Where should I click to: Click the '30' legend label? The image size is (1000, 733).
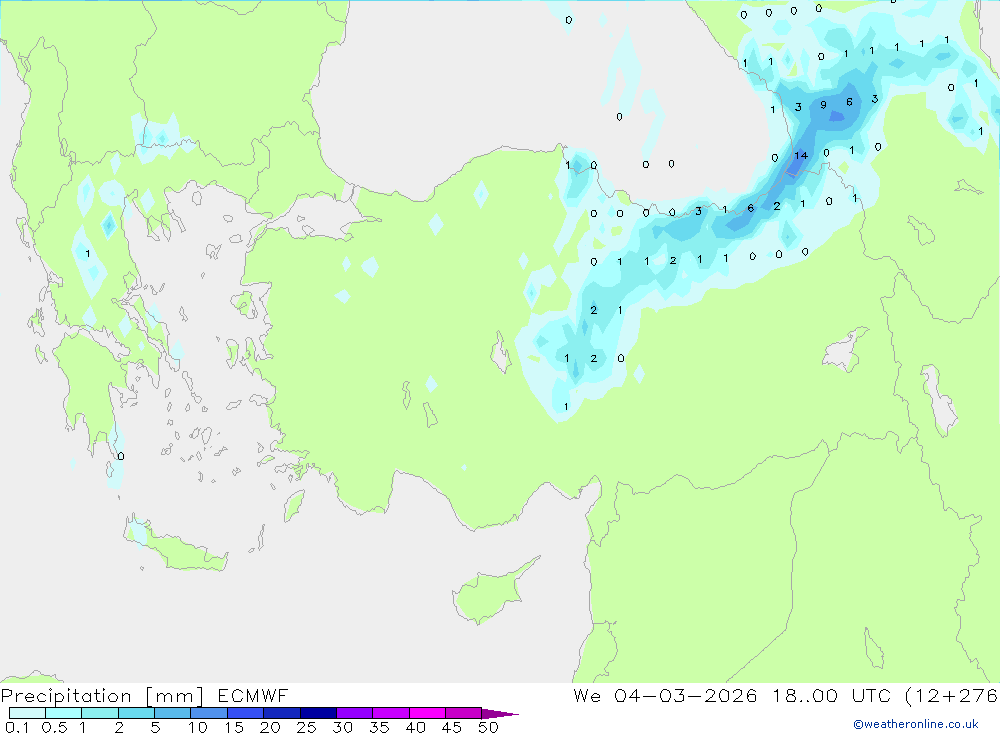click(342, 727)
